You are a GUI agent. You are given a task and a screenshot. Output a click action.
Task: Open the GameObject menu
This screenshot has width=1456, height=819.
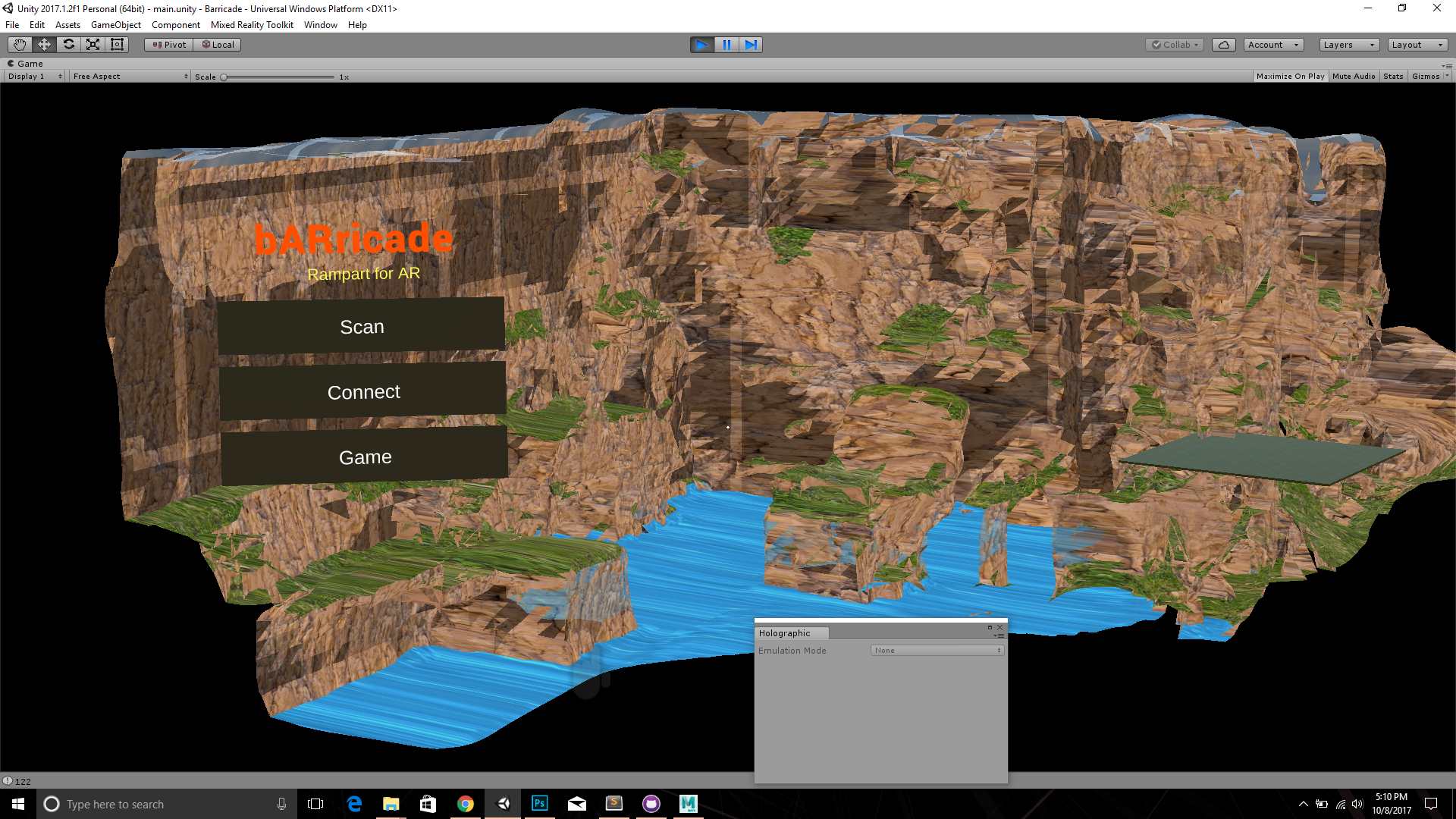point(115,25)
